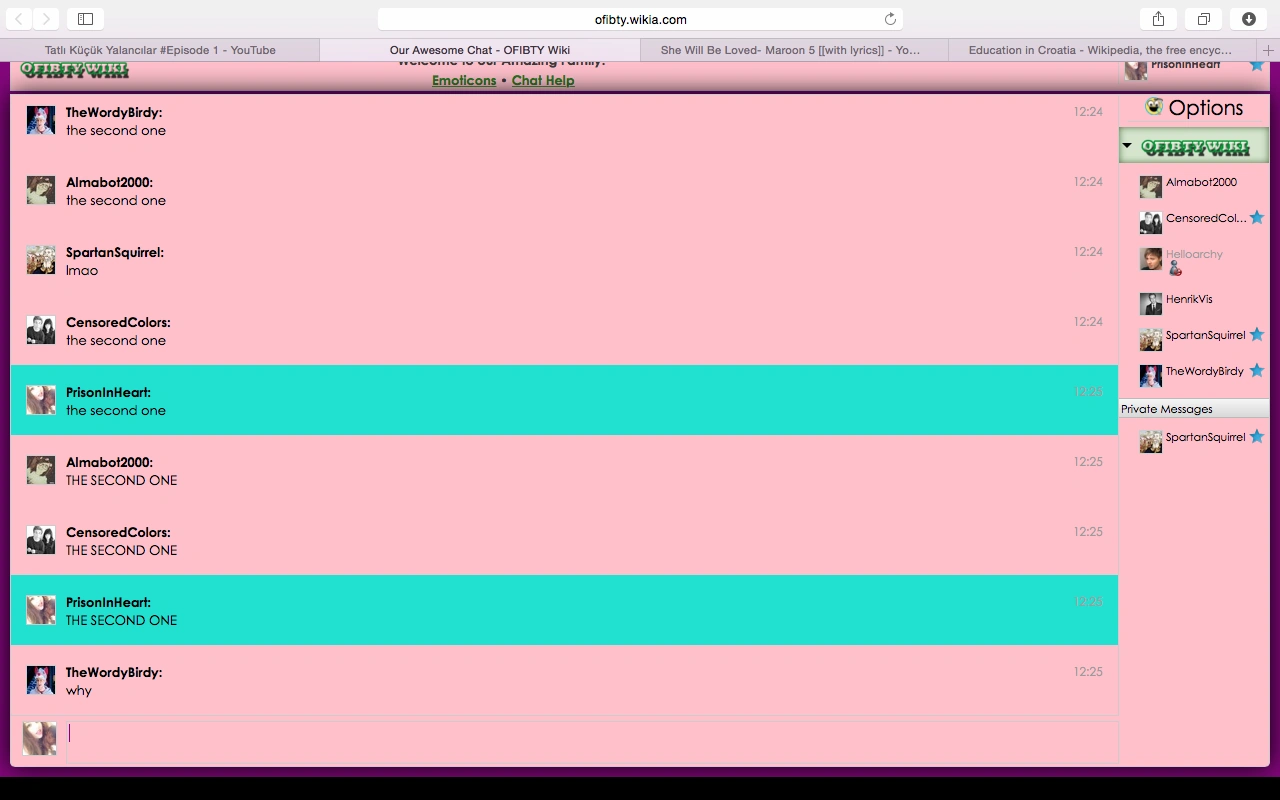This screenshot has height=800, width=1280.
Task: Show the Safari sidebar
Action: pyautogui.click(x=85, y=19)
